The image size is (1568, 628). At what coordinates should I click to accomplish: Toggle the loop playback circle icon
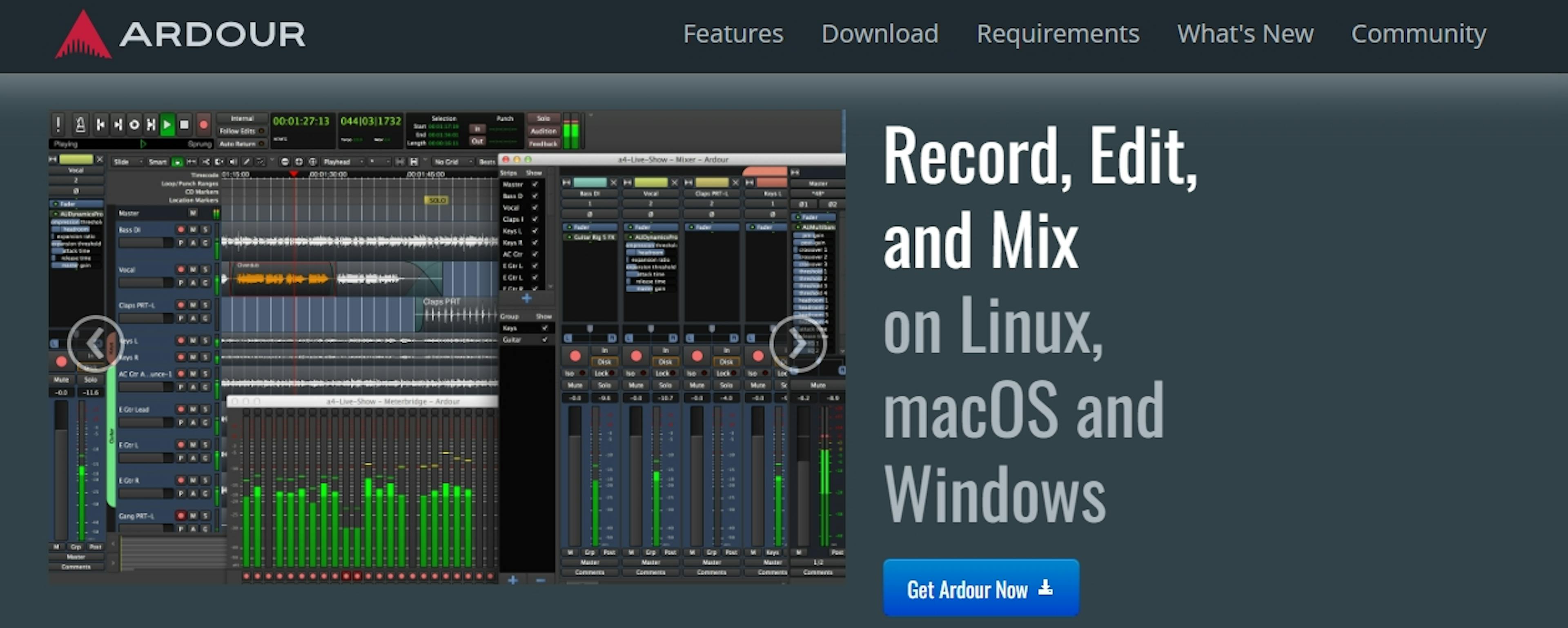coord(134,125)
